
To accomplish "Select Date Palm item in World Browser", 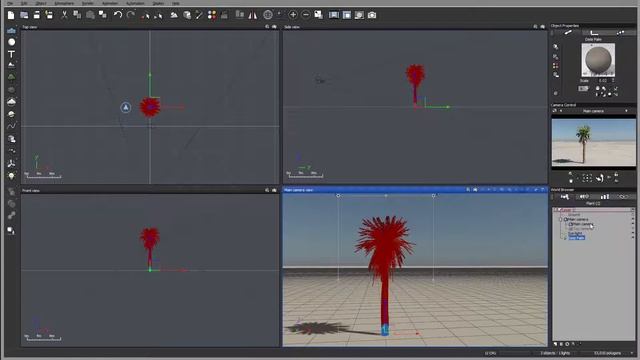I will 576,238.
